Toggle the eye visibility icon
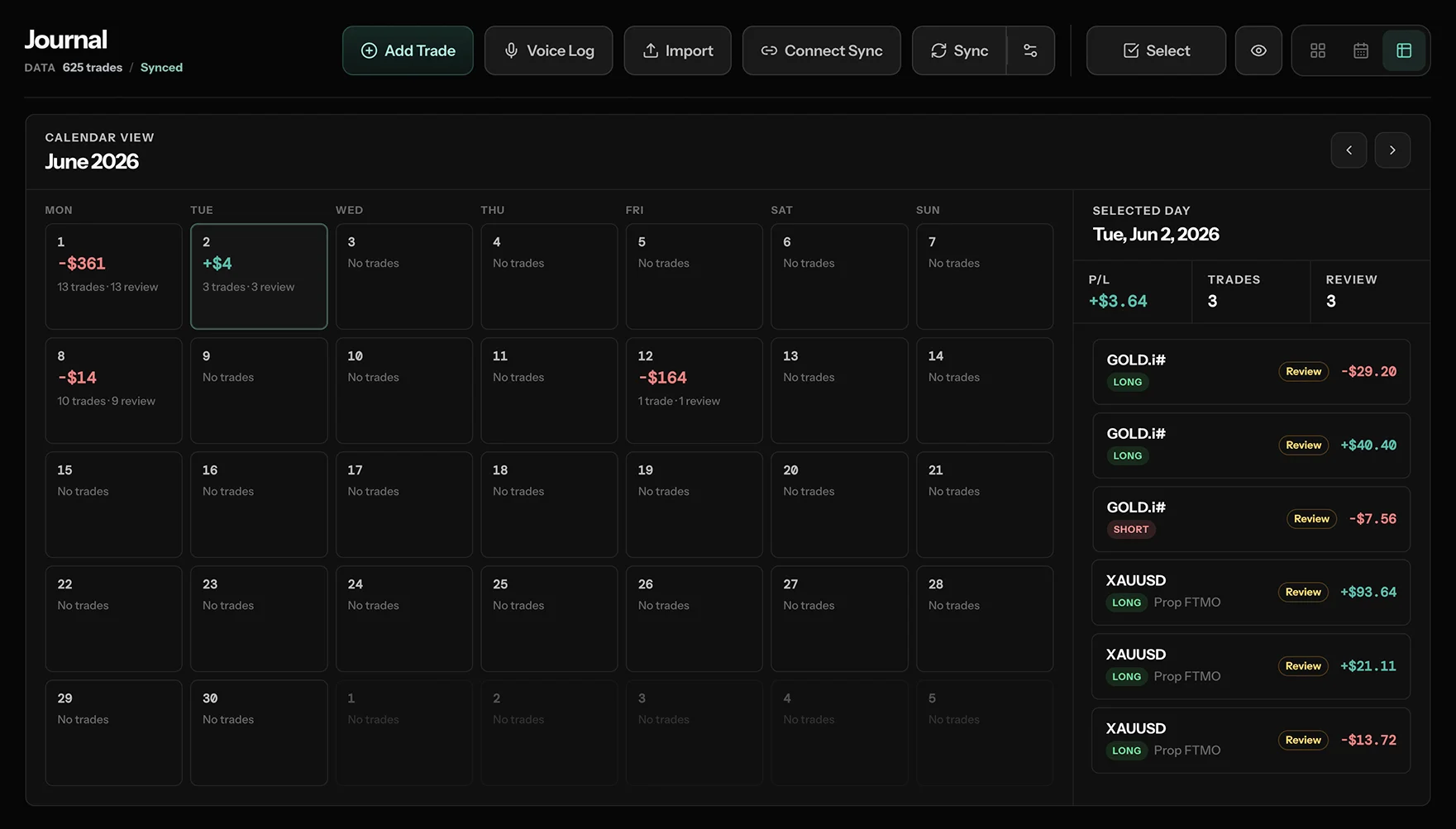 coord(1258,50)
